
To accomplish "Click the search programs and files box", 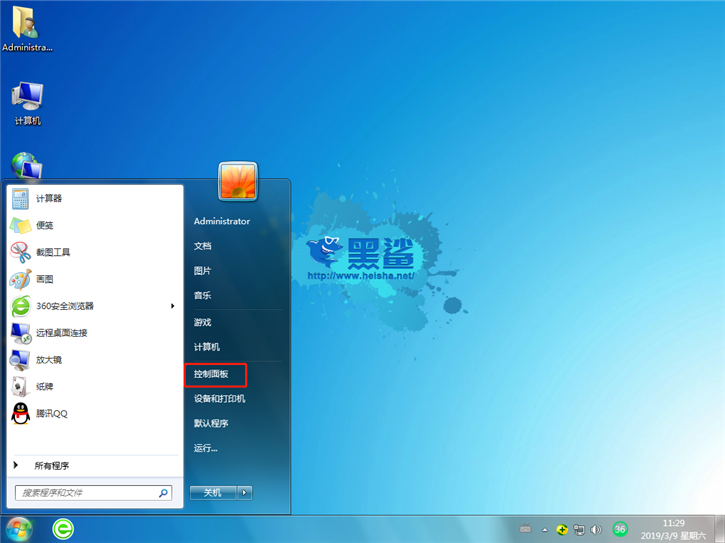I will (88, 493).
